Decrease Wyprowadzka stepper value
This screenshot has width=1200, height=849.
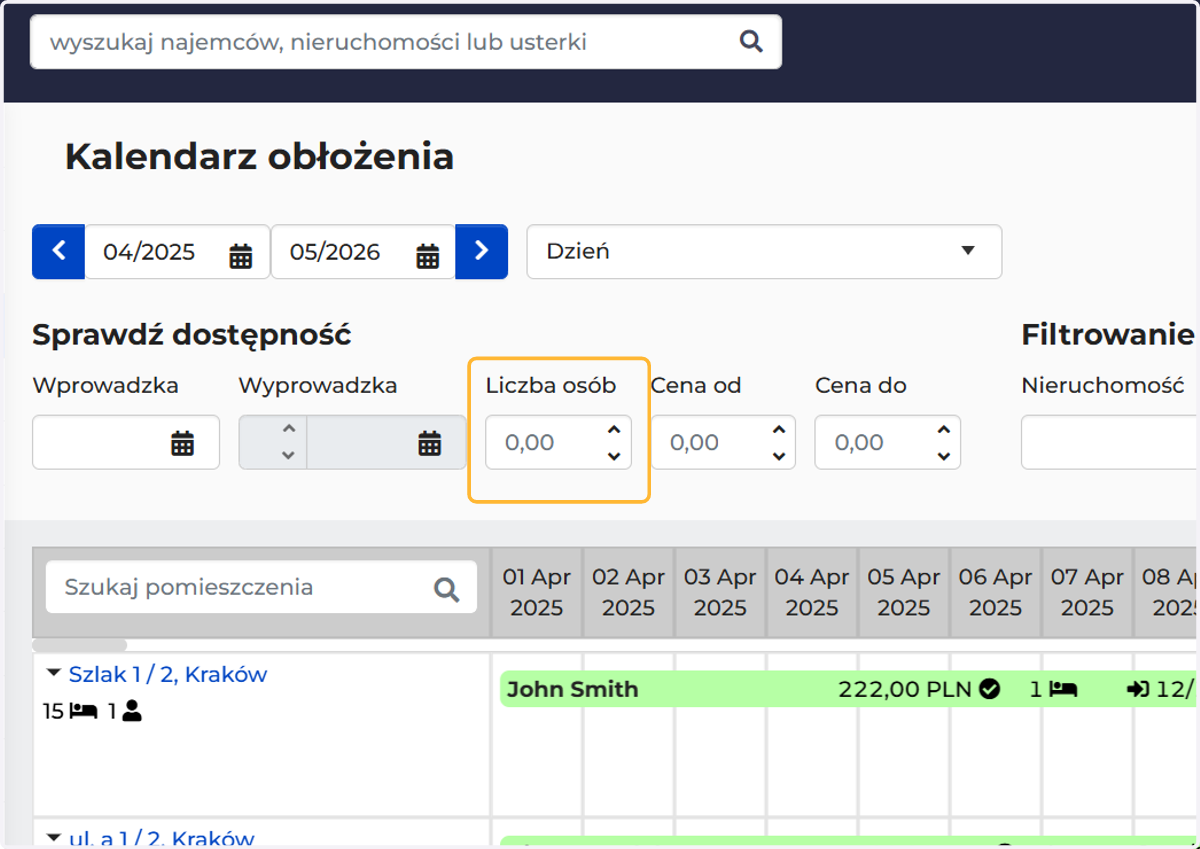coord(288,456)
